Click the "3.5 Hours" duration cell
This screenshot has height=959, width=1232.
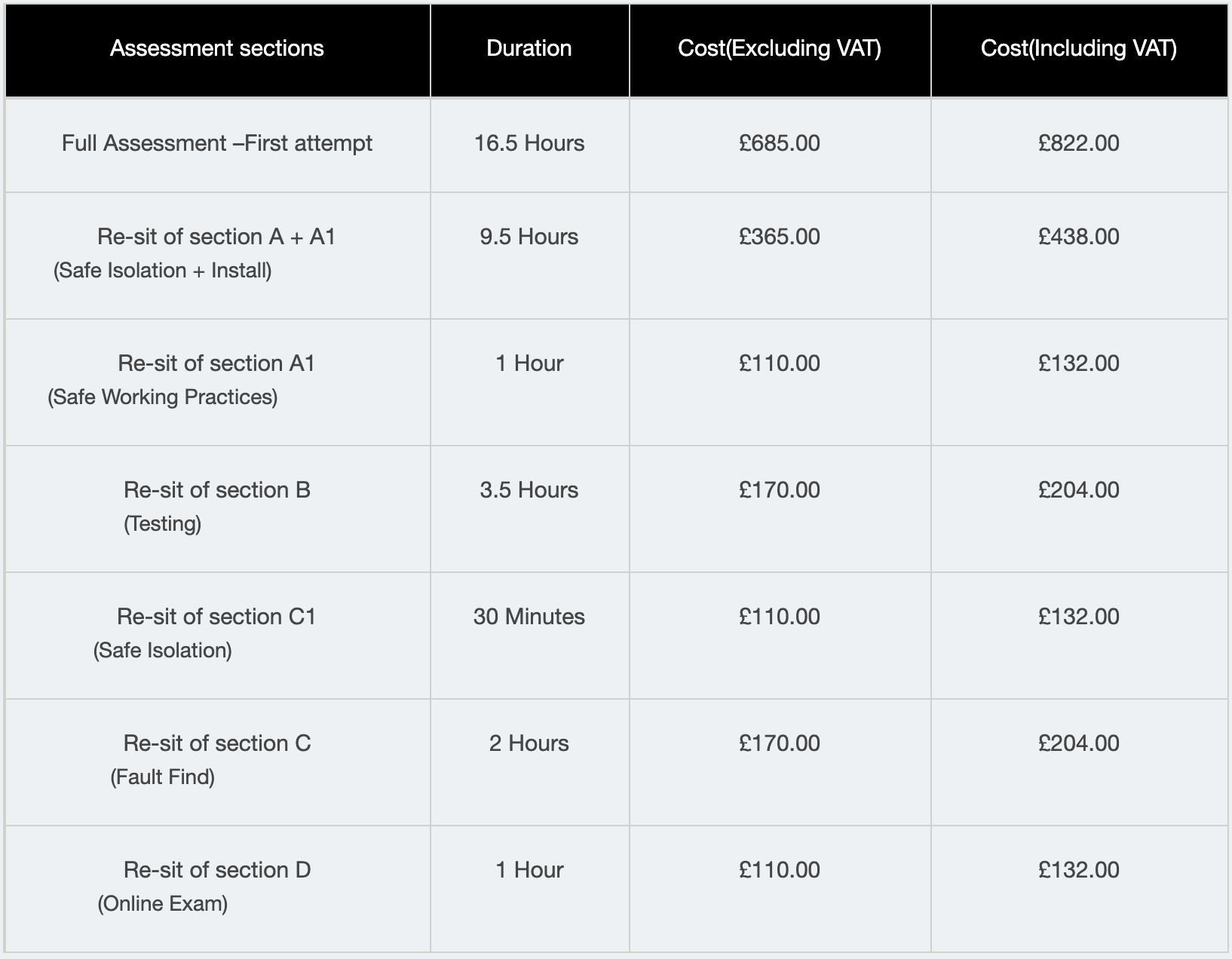(x=529, y=490)
